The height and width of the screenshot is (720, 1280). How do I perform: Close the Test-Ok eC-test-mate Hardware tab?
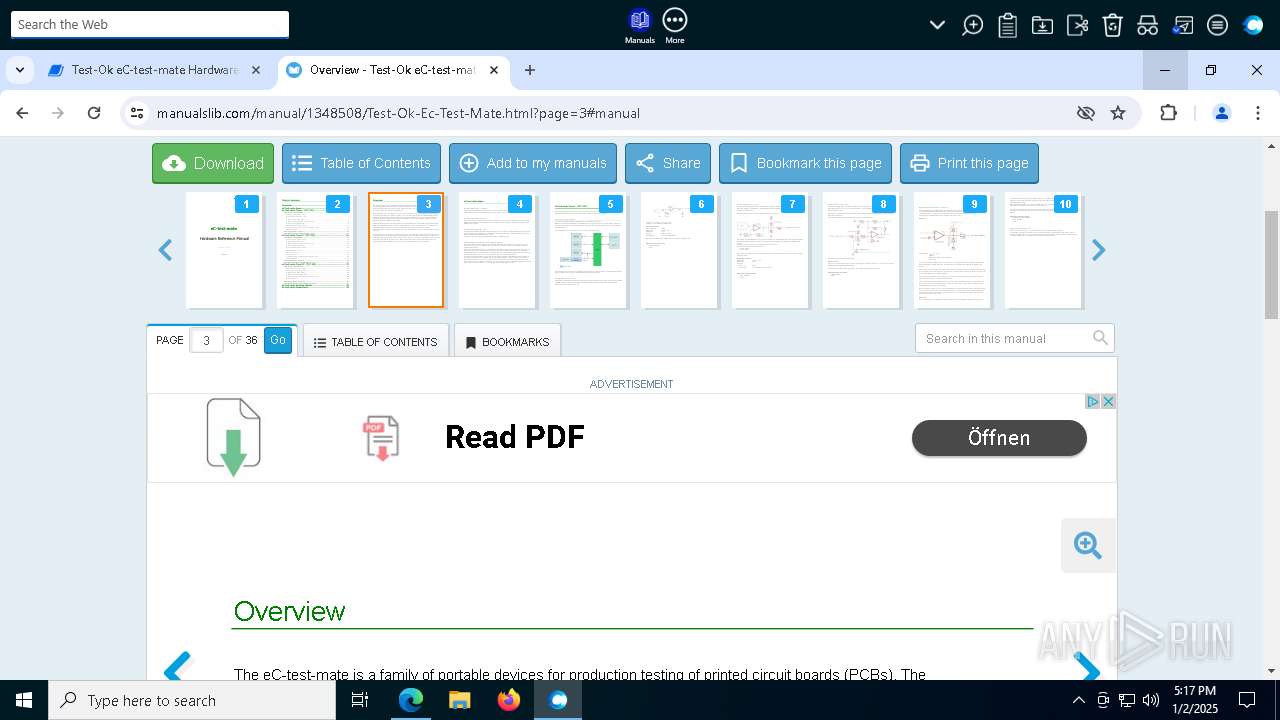(256, 70)
